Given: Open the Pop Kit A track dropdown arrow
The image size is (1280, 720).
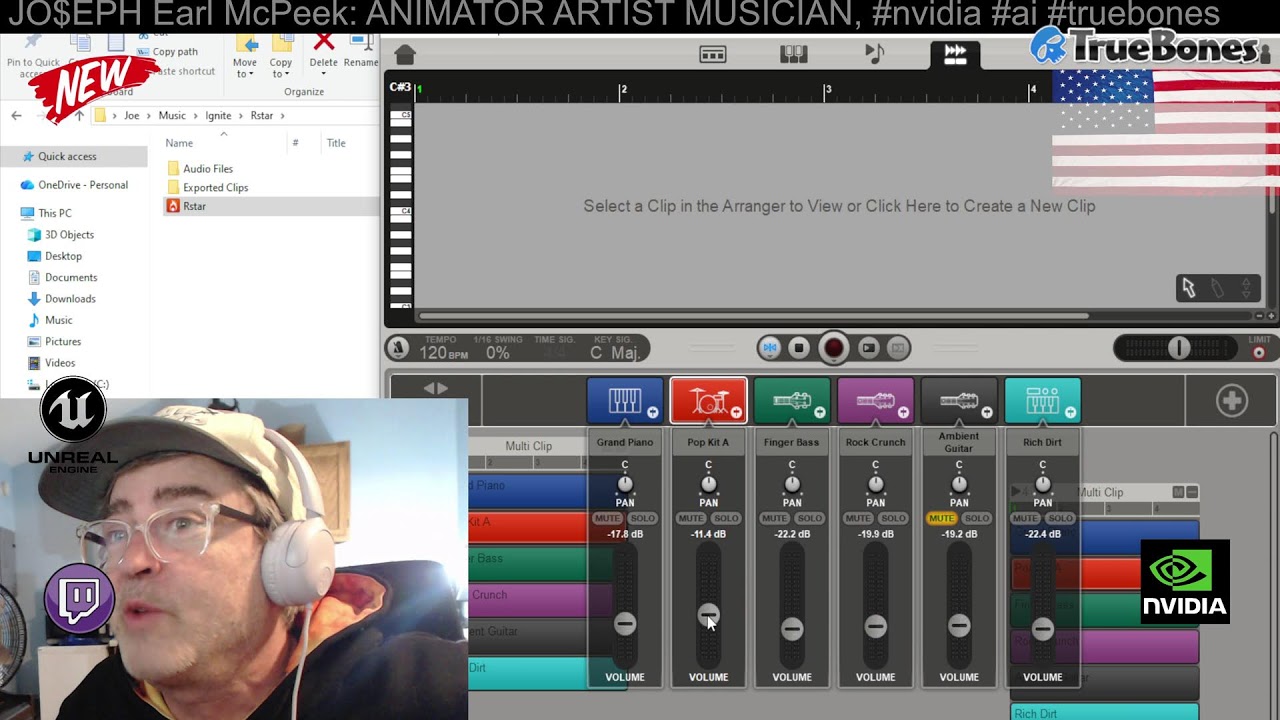Looking at the screenshot, I should point(736,412).
